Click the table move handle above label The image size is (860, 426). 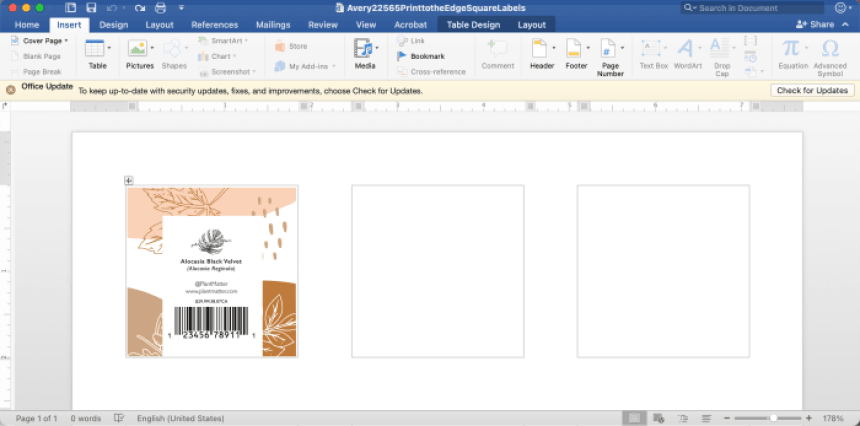click(128, 180)
